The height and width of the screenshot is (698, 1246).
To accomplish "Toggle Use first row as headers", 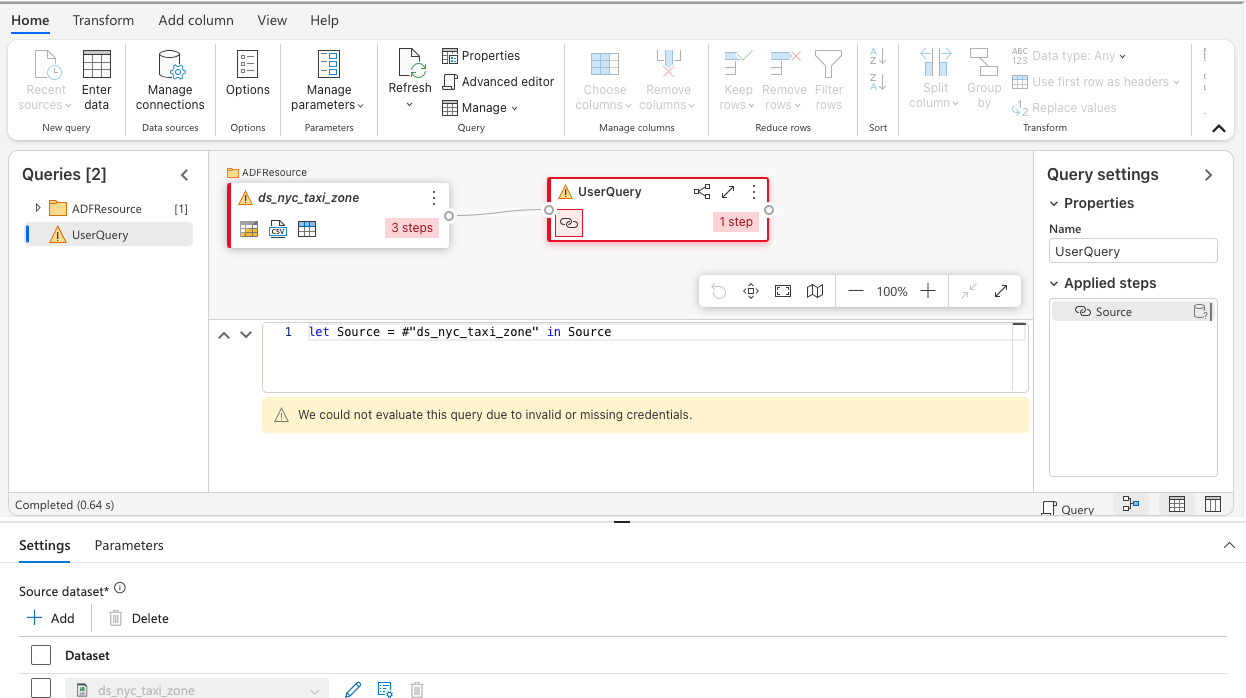I will pos(1095,81).
